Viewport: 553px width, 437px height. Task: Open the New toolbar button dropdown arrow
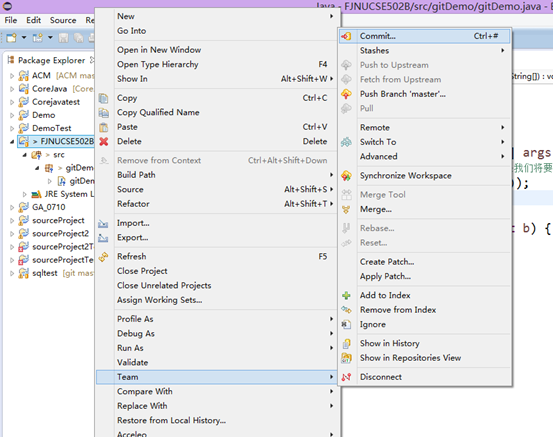pos(24,37)
